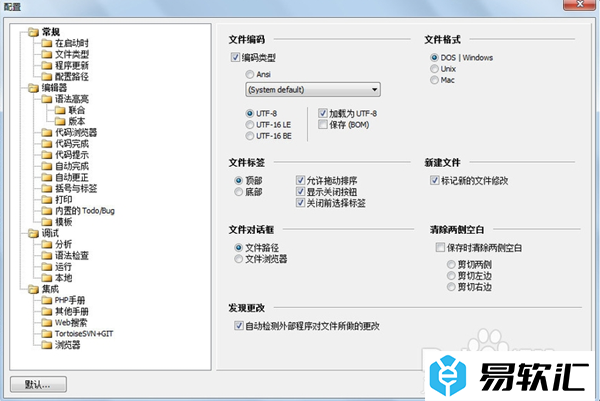Image resolution: width=600 pixels, height=401 pixels.
Task: Toggle the 编码类型 checkbox
Action: pyautogui.click(x=235, y=57)
